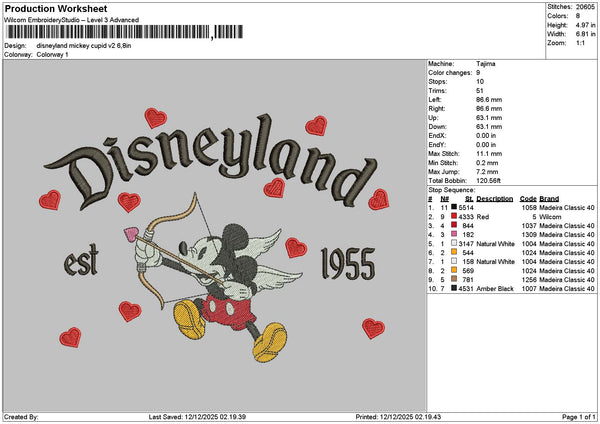The width and height of the screenshot is (600, 424).
Task: Select the orange swatch for stop 544
Action: tap(456, 252)
